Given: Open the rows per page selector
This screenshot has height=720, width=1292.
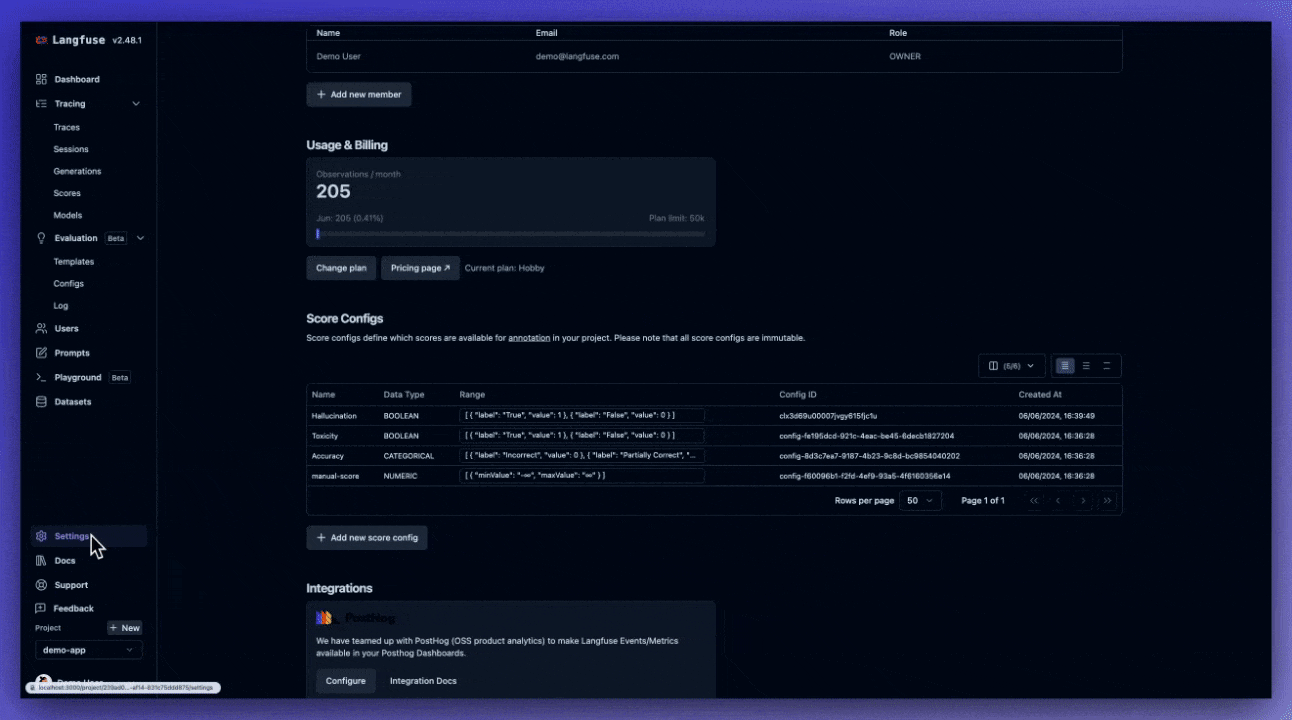Looking at the screenshot, I should [919, 500].
